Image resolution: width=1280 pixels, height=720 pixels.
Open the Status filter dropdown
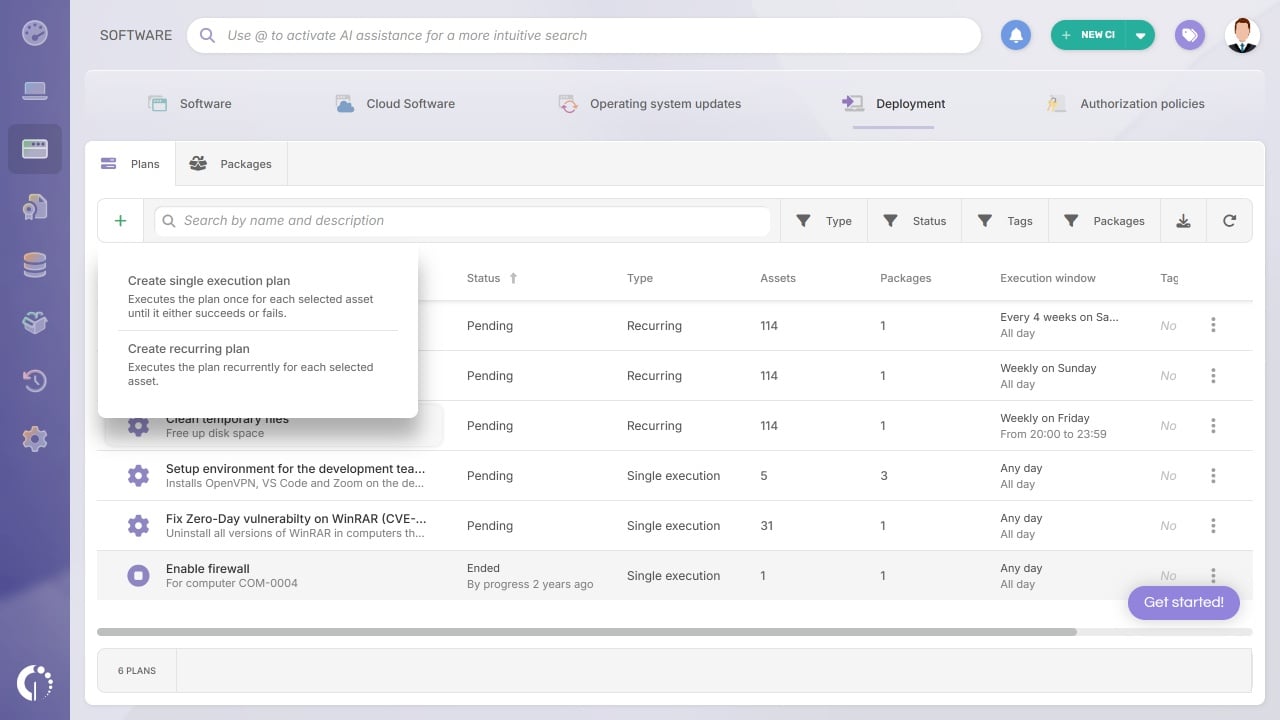pyautogui.click(x=914, y=220)
